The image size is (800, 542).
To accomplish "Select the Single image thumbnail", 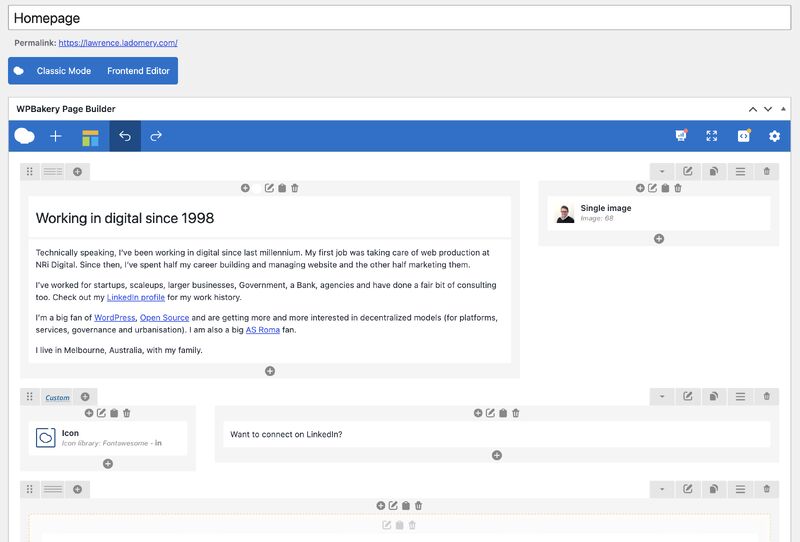I will click(x=565, y=213).
